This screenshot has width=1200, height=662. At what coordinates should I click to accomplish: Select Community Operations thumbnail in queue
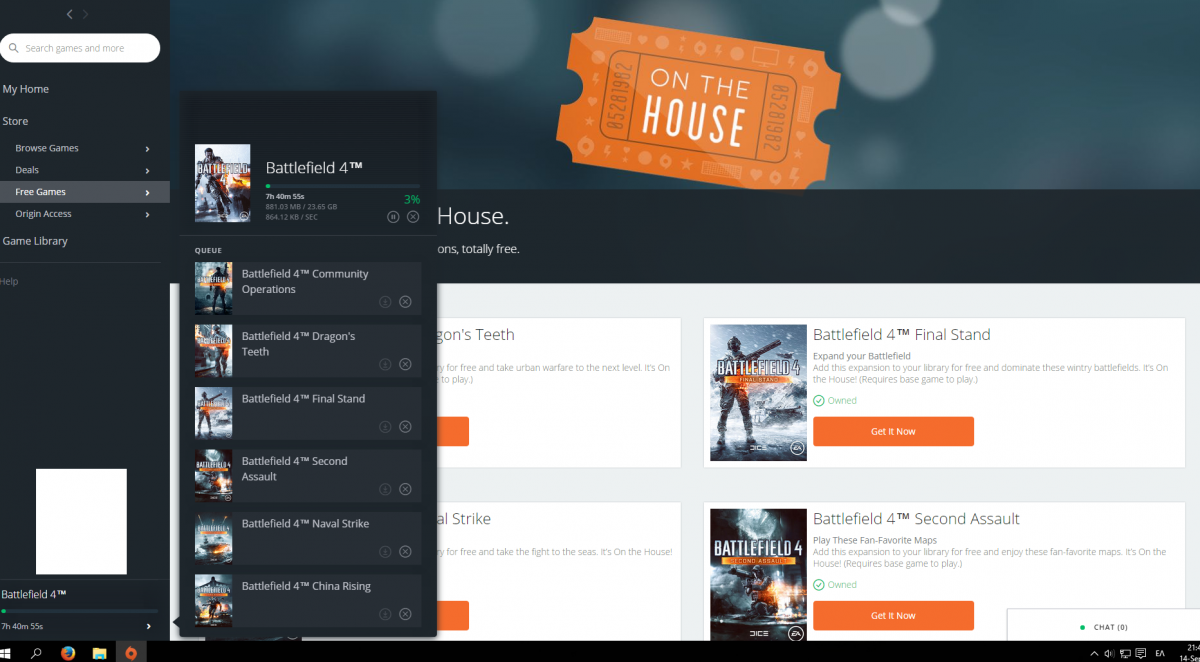(x=214, y=288)
